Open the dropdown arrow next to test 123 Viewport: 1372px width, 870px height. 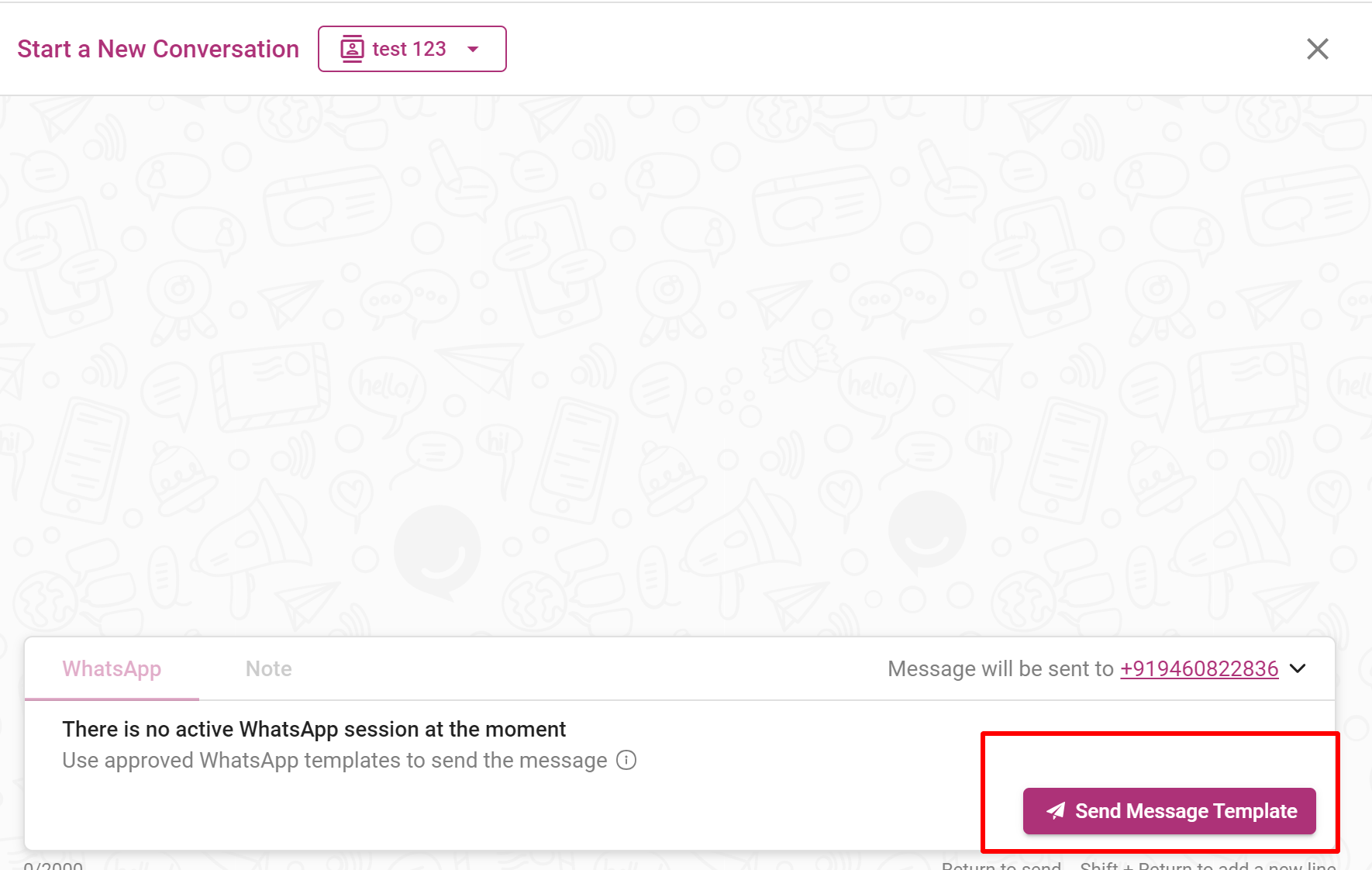point(473,49)
